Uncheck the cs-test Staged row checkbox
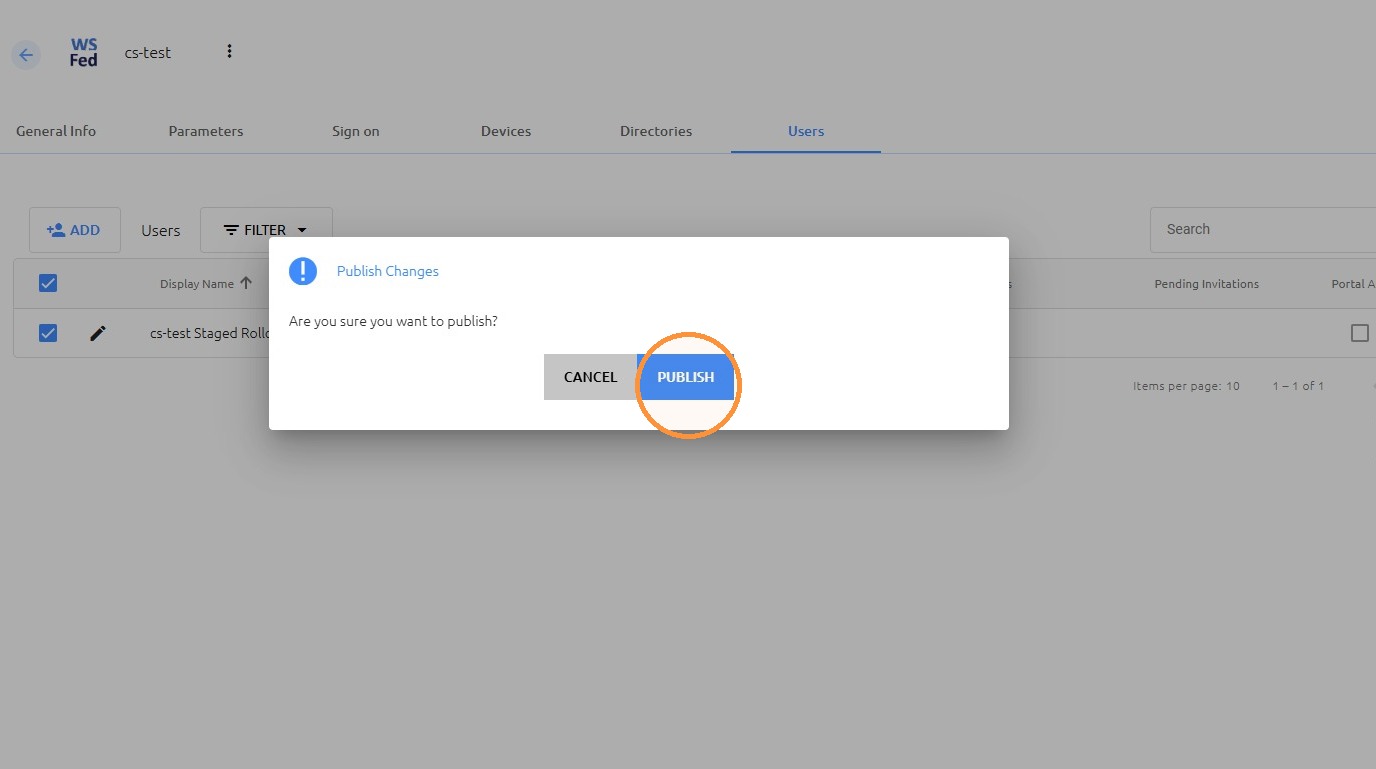 click(x=48, y=333)
